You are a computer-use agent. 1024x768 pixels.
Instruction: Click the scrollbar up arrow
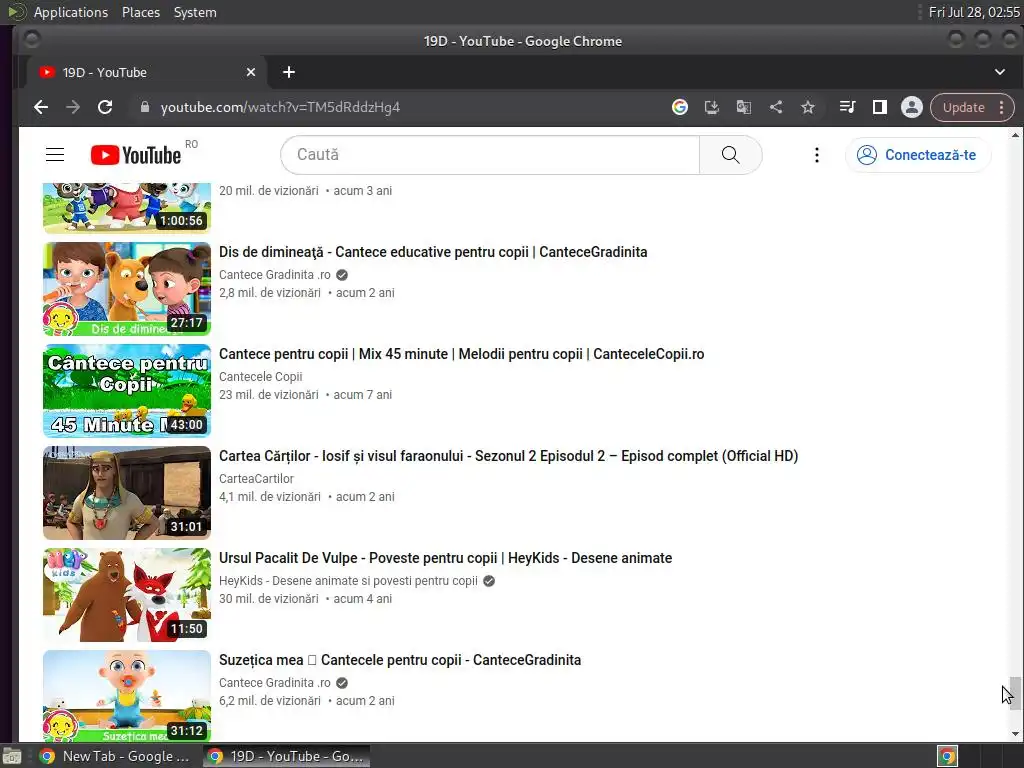click(x=1015, y=135)
